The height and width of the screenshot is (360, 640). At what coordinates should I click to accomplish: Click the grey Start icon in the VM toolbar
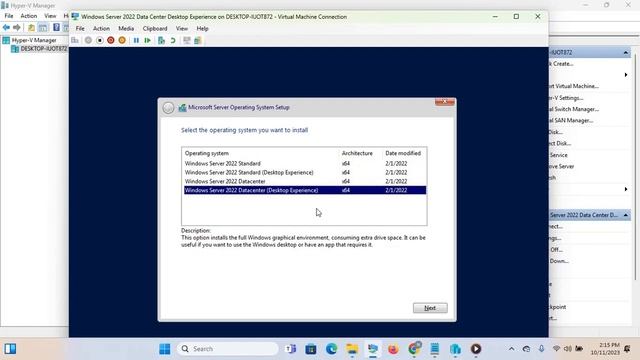point(88,40)
